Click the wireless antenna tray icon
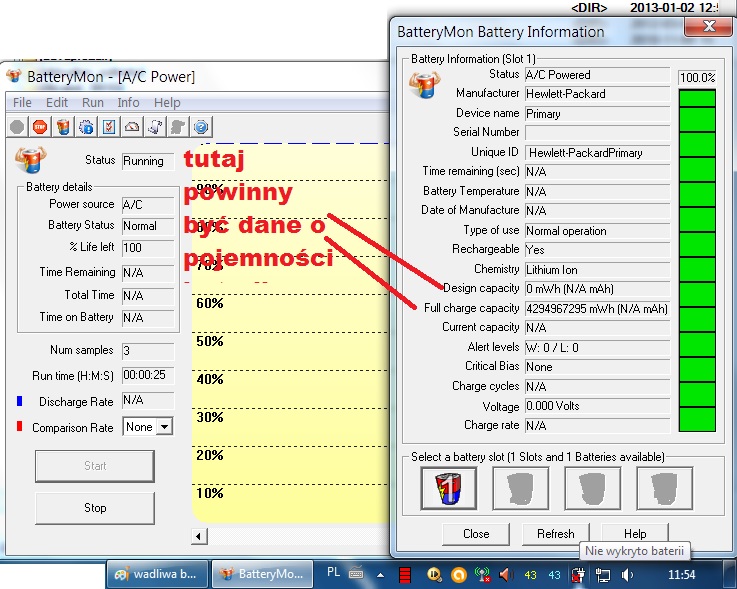The height and width of the screenshot is (589, 737). [x=482, y=574]
